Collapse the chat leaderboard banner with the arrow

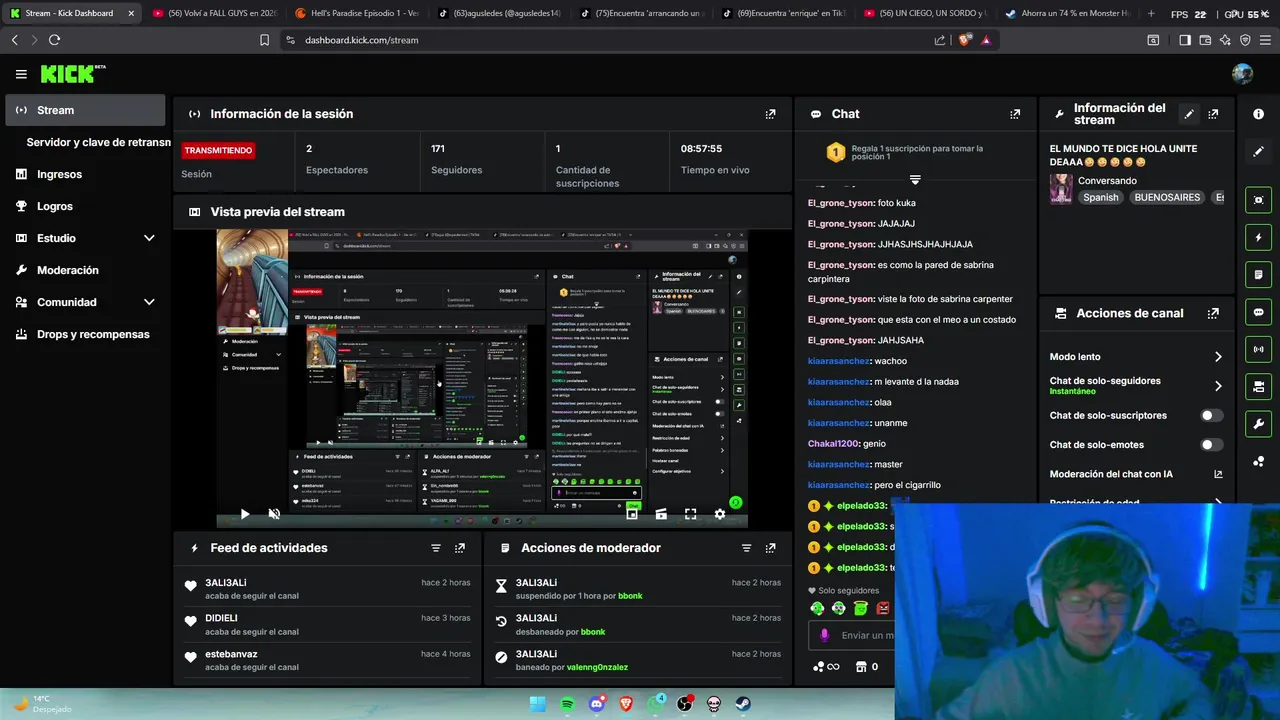pyautogui.click(x=914, y=180)
